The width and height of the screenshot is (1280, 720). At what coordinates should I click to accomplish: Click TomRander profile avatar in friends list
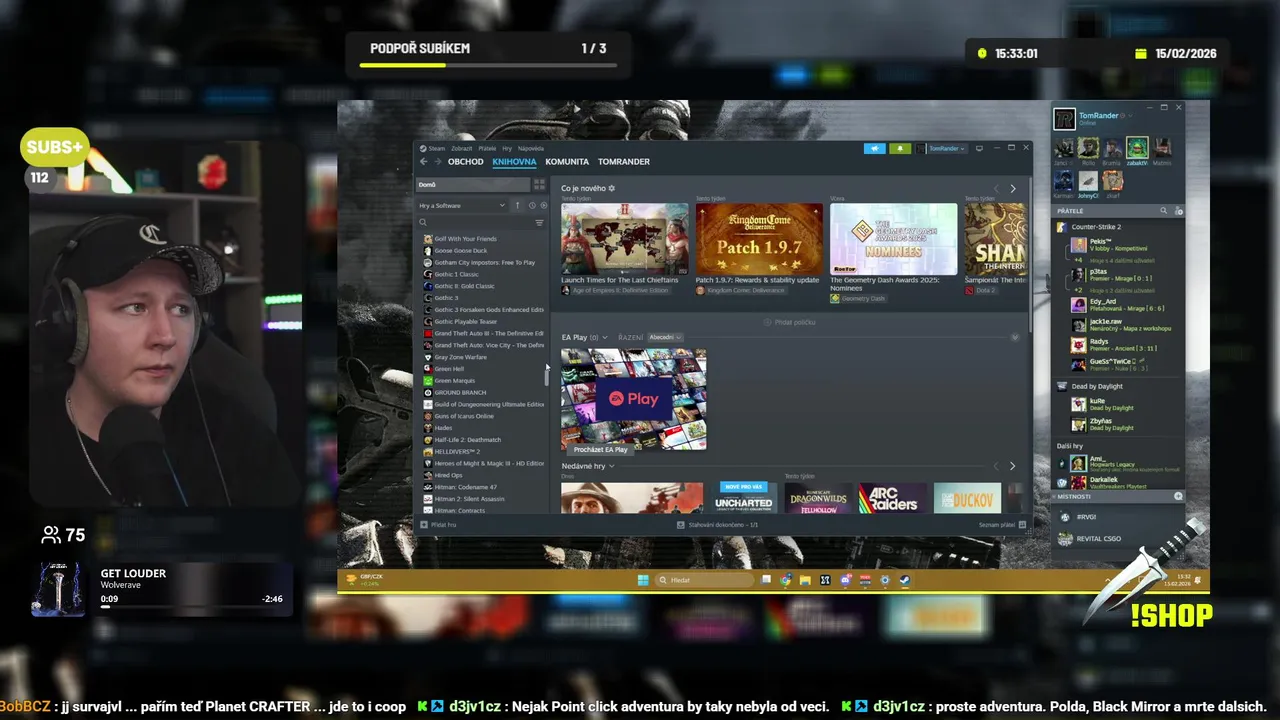pyautogui.click(x=1064, y=119)
